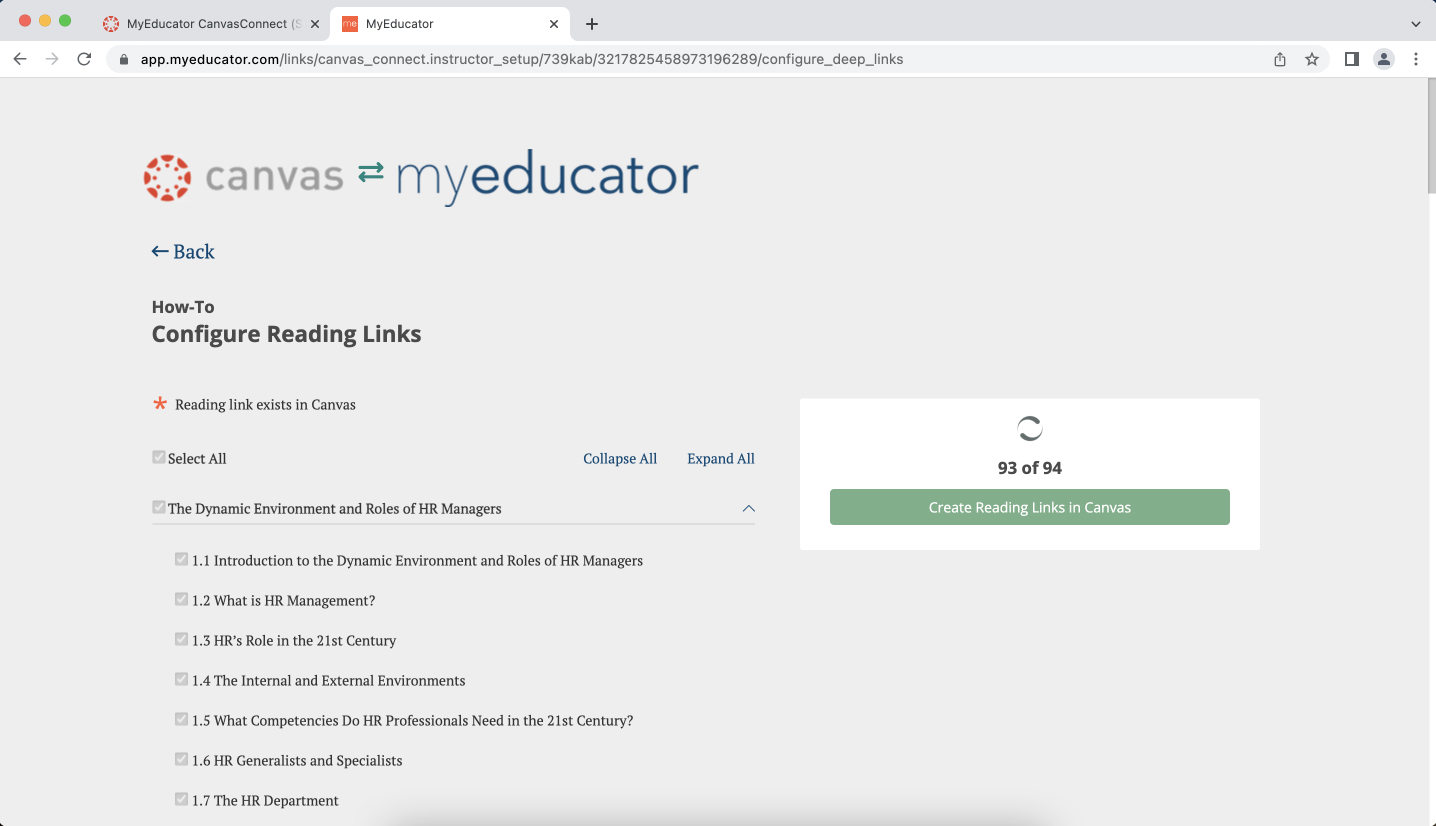View site security lock information

[x=124, y=59]
